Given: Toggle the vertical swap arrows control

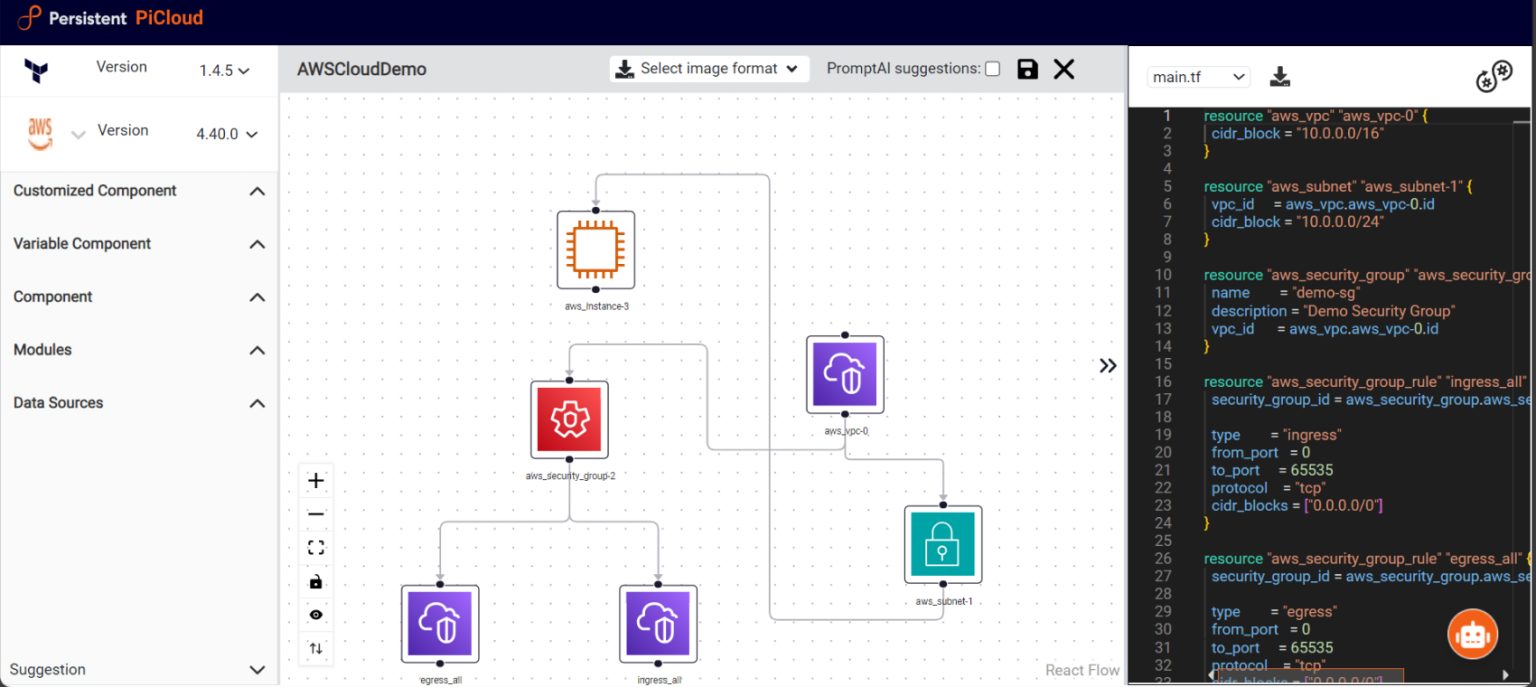Looking at the screenshot, I should click(316, 648).
